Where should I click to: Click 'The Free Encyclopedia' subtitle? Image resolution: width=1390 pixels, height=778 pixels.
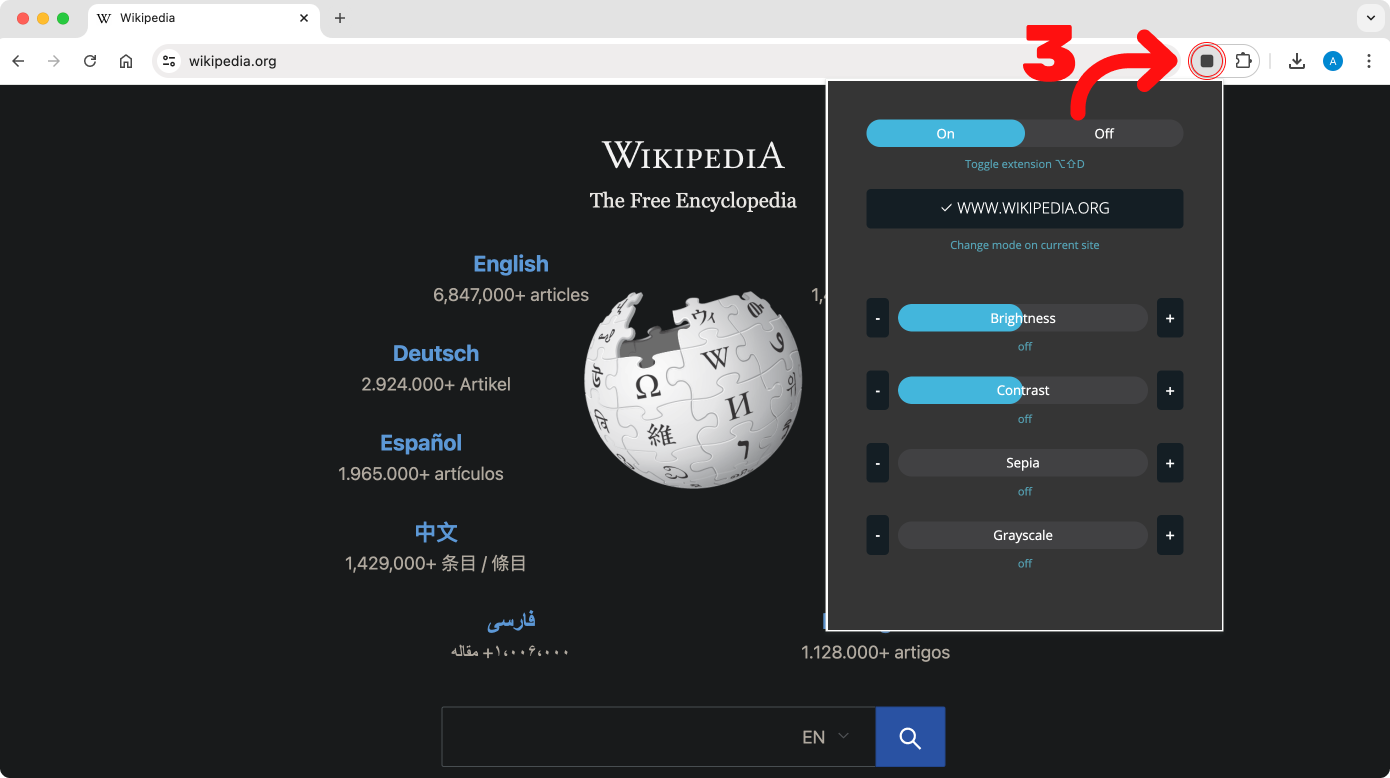[693, 200]
